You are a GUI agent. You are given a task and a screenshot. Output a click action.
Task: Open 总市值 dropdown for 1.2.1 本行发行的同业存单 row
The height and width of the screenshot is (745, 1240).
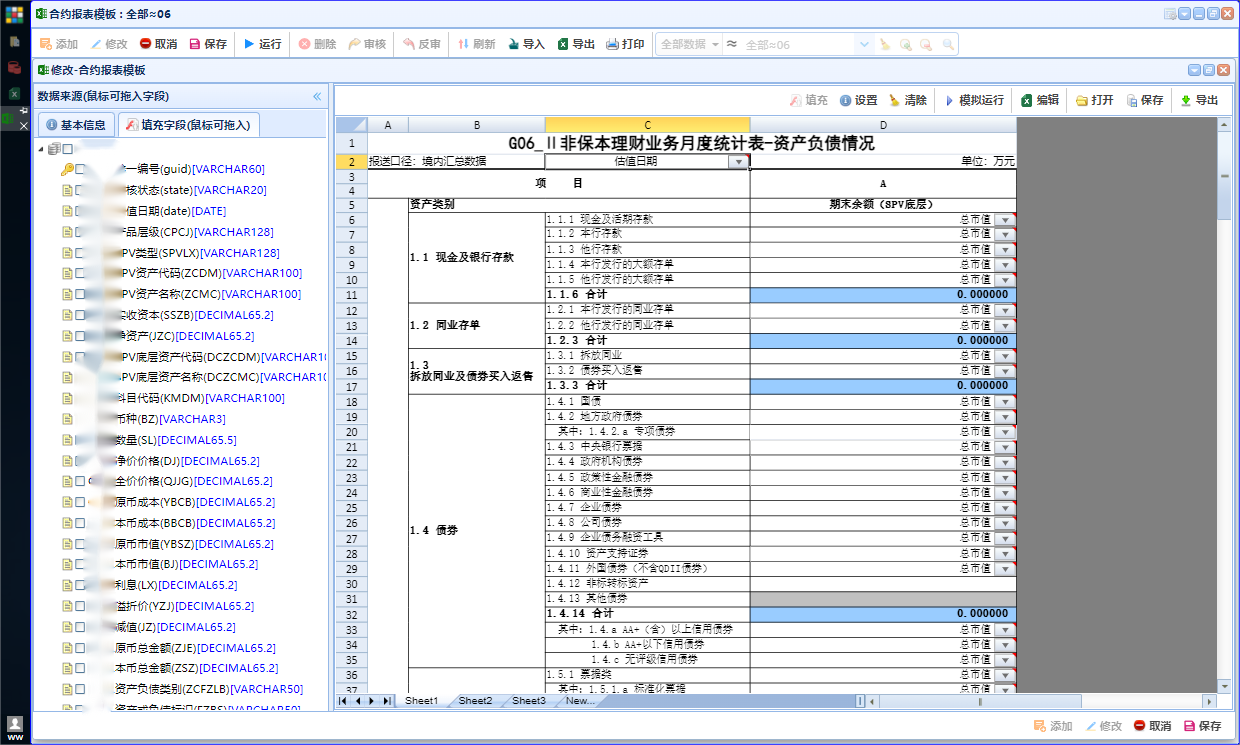pos(1005,310)
